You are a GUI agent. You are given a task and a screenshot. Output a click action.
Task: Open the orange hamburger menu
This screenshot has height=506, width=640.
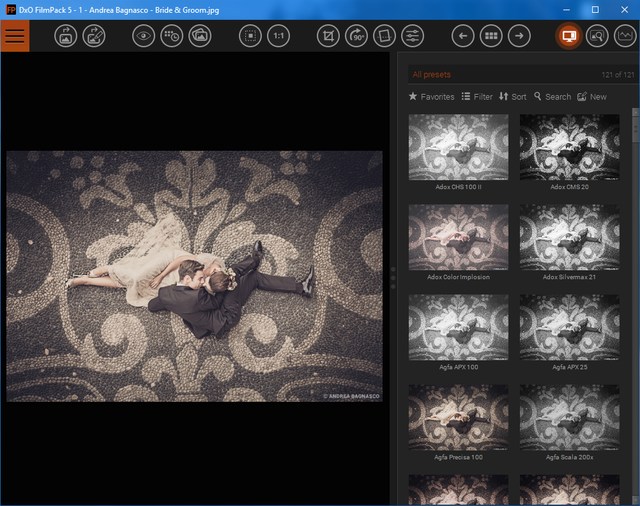(x=15, y=36)
